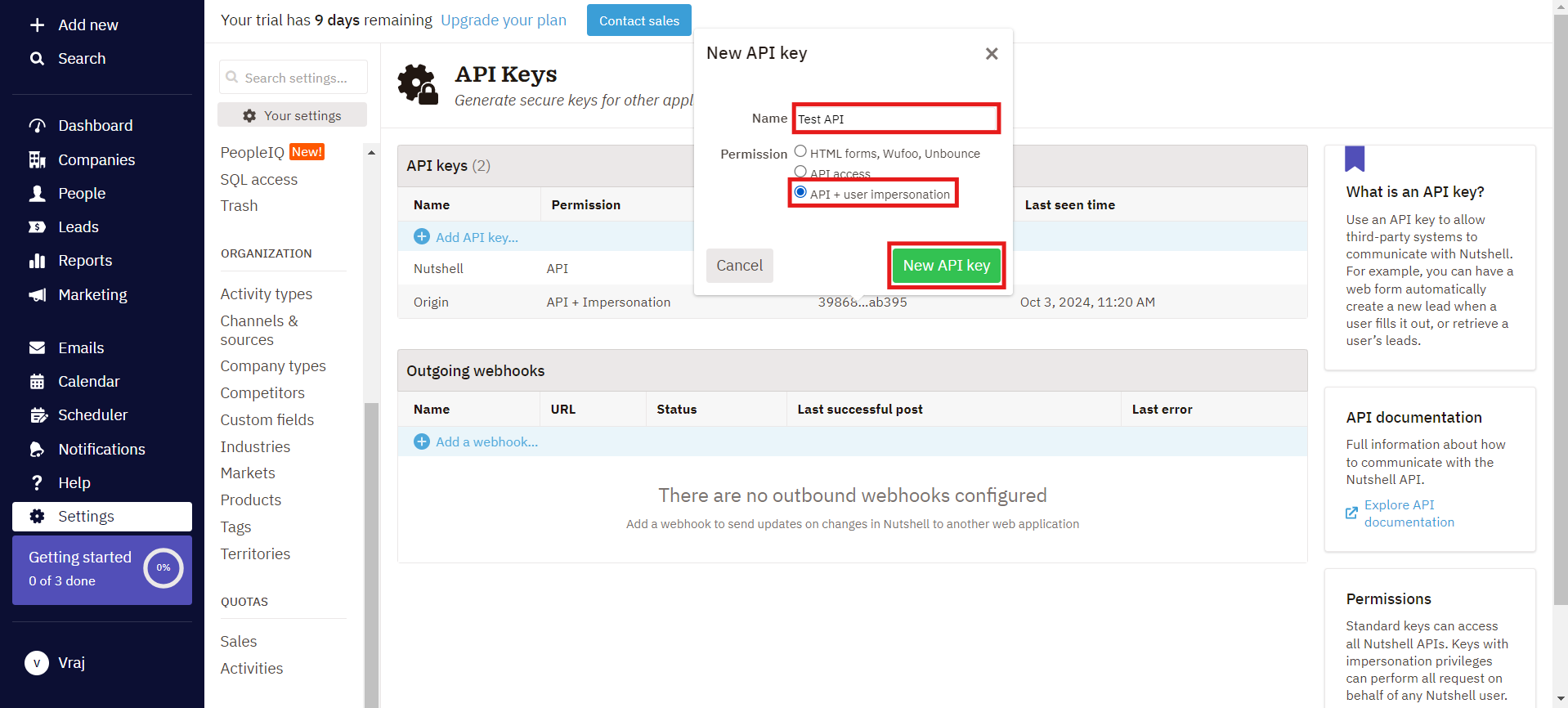Click the external link icon beside Explore API
The image size is (1568, 708).
click(1351, 513)
